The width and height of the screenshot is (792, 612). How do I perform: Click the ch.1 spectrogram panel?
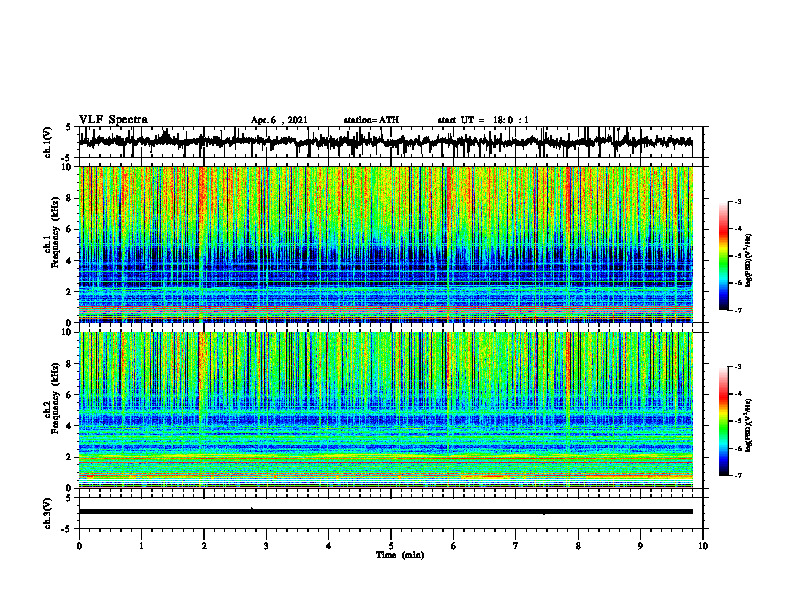click(x=385, y=244)
